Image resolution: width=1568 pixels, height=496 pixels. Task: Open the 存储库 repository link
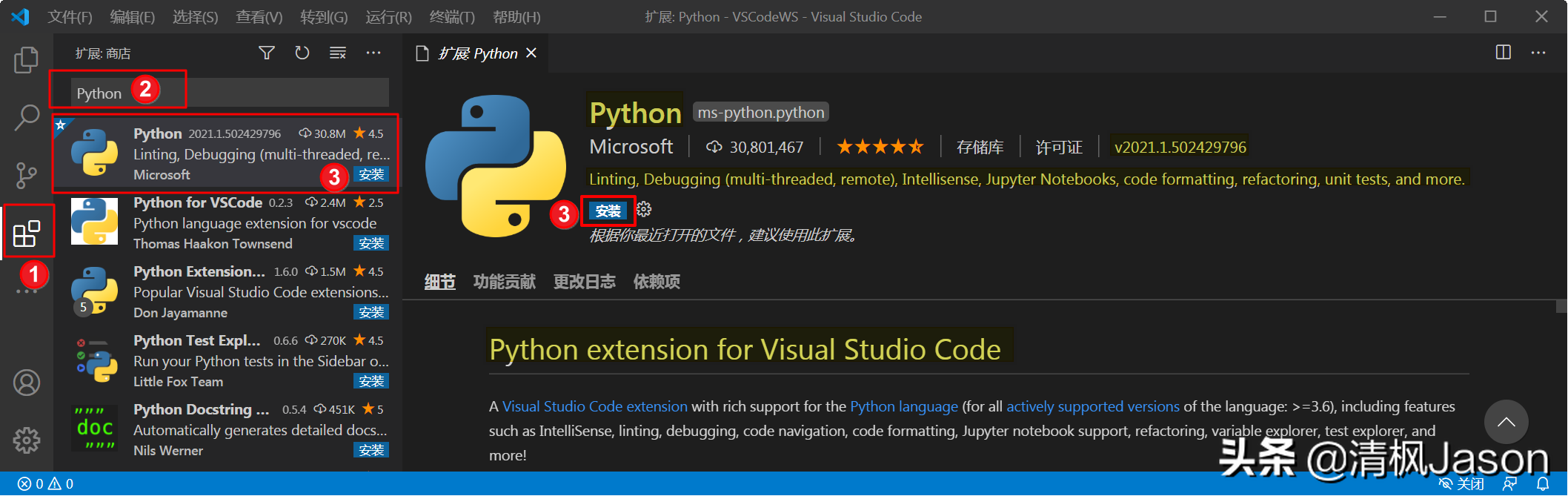pos(980,148)
